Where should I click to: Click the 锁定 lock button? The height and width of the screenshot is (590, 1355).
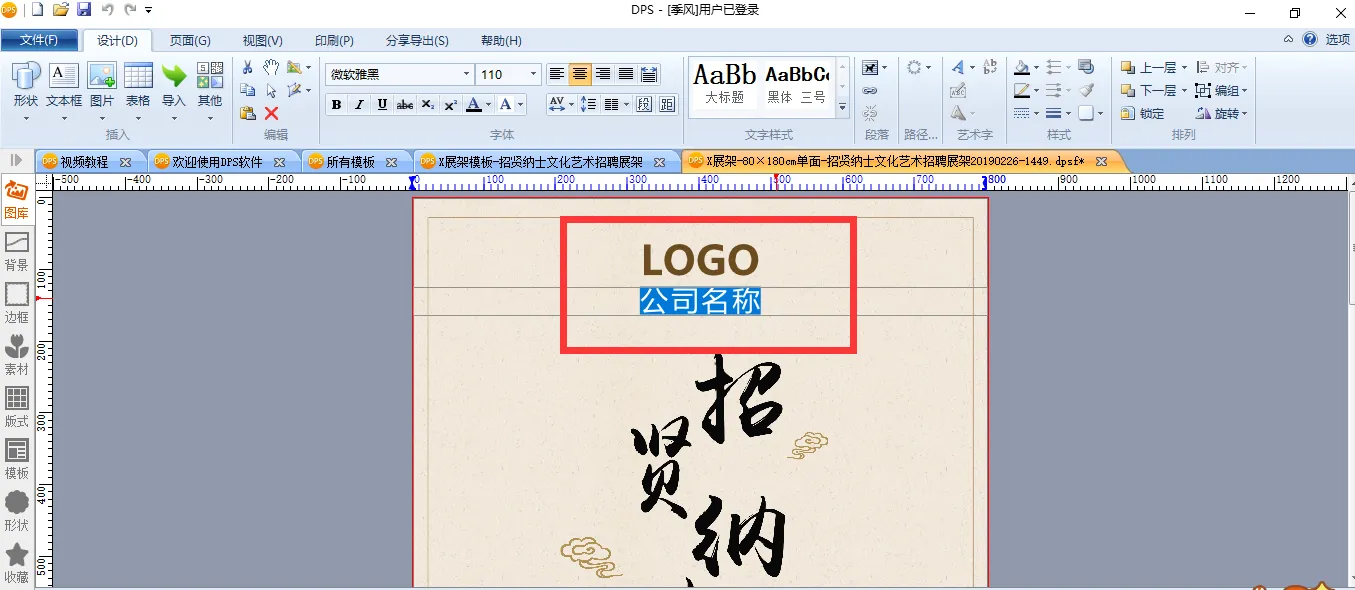(x=1143, y=113)
